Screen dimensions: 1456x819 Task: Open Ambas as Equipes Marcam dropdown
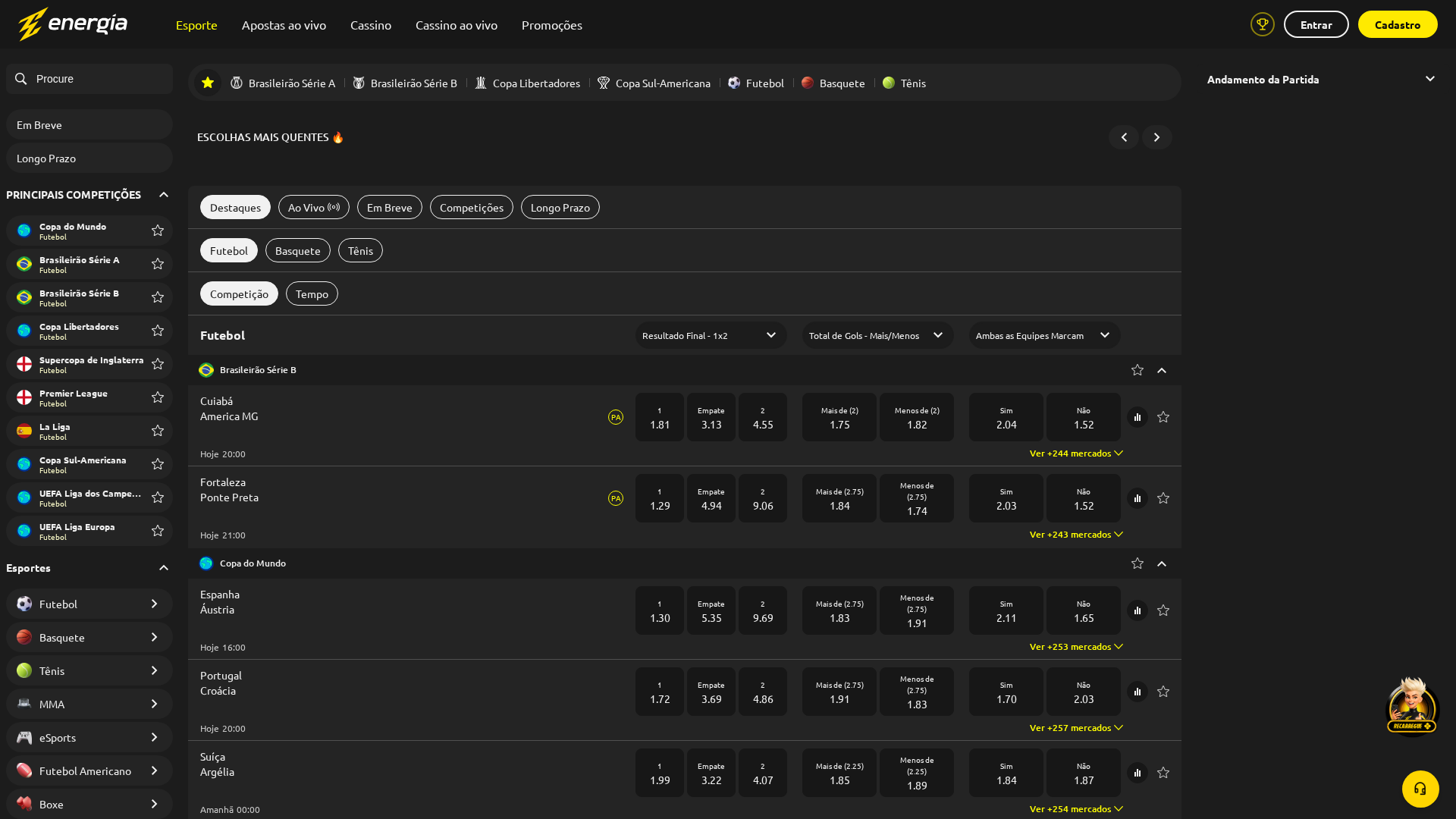tap(1045, 335)
